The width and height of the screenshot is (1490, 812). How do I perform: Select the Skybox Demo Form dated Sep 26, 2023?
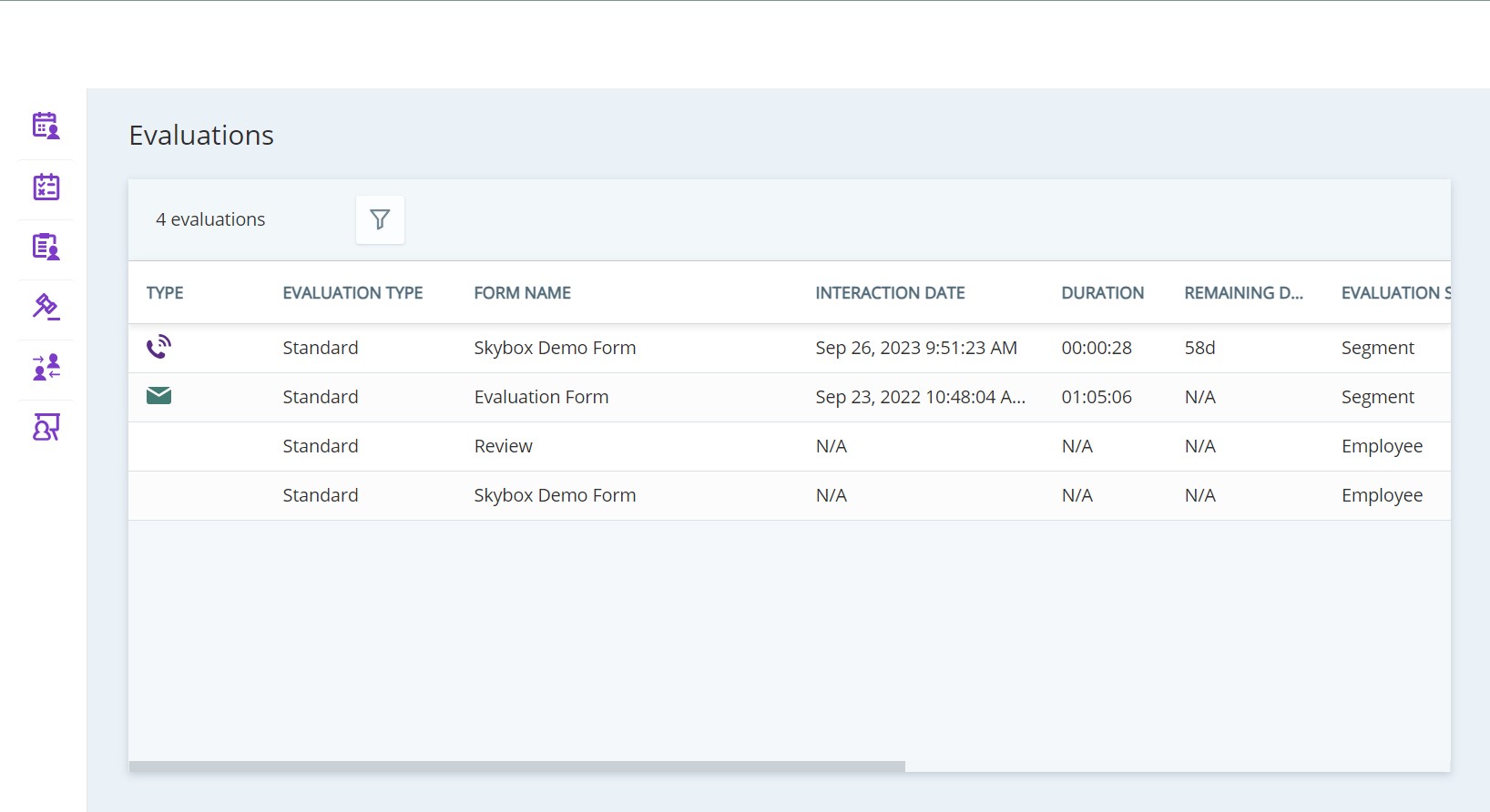(555, 348)
